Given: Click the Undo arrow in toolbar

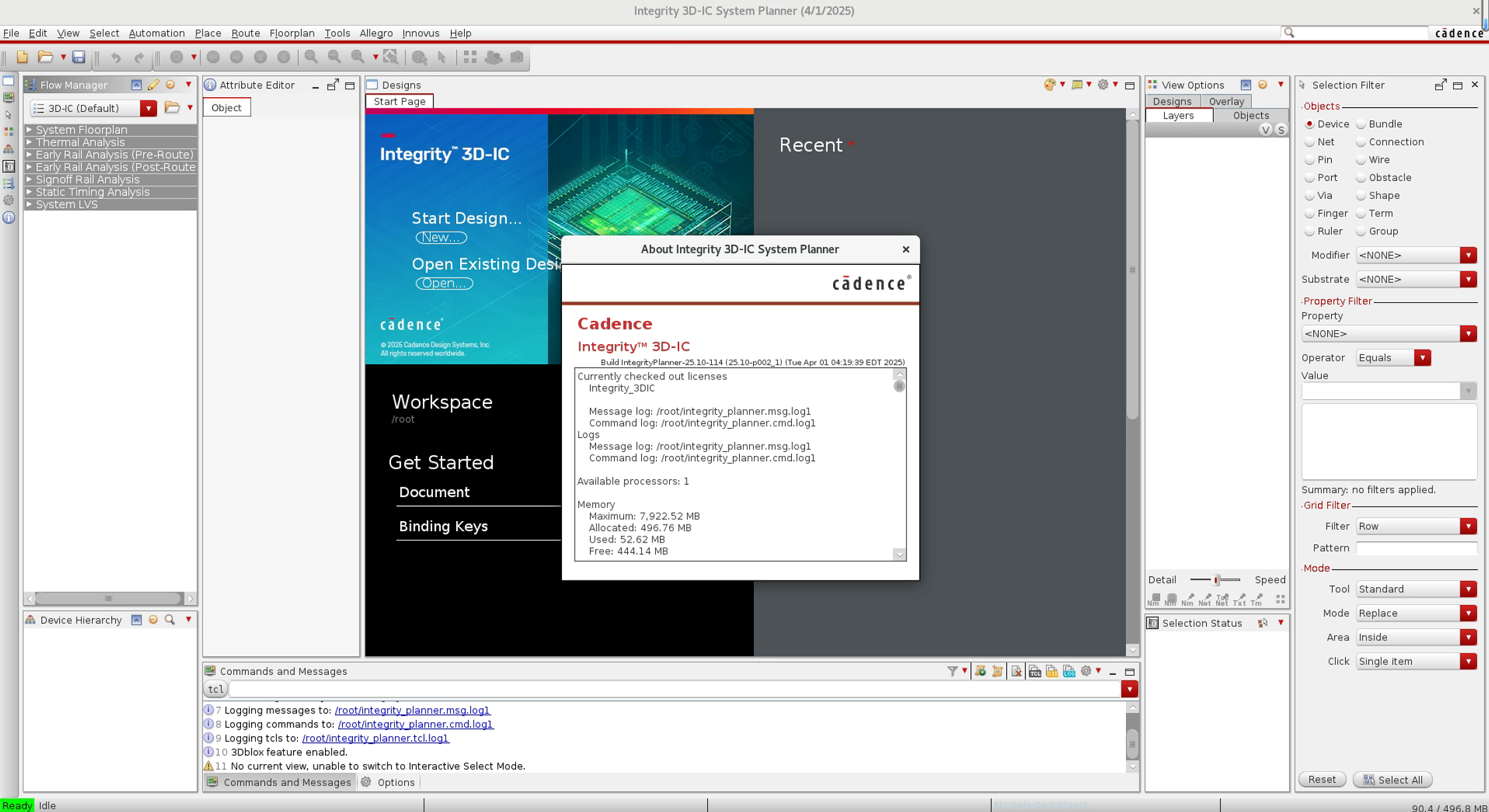Looking at the screenshot, I should pos(116,57).
